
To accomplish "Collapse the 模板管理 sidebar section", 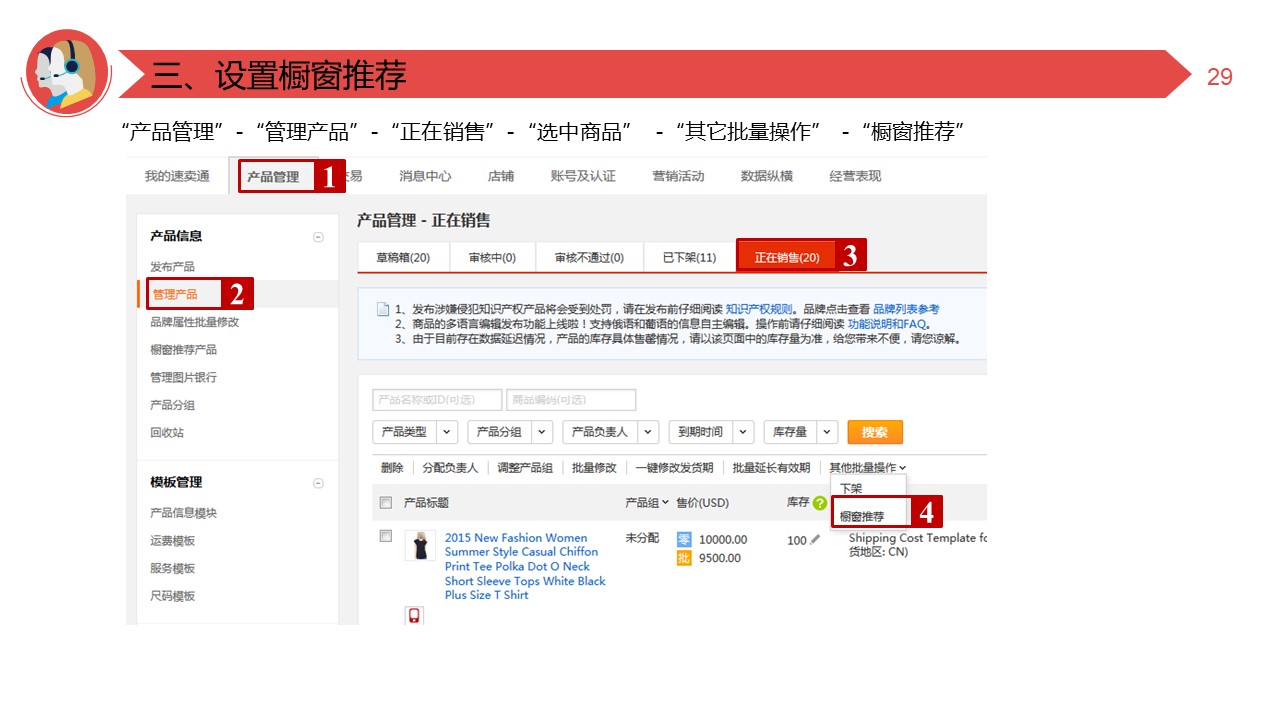I will [318, 483].
